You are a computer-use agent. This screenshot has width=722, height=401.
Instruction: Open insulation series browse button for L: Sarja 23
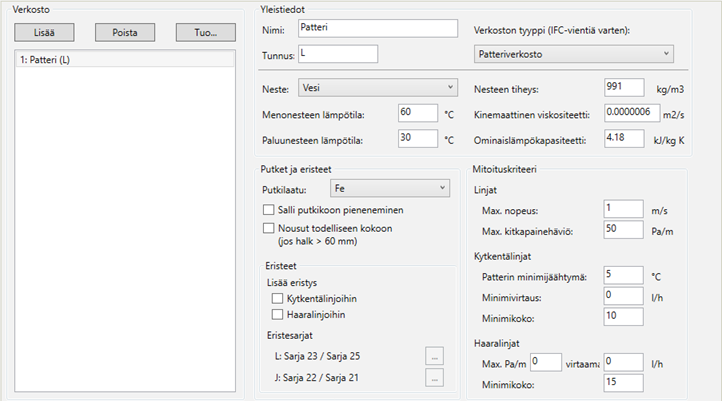(x=434, y=356)
